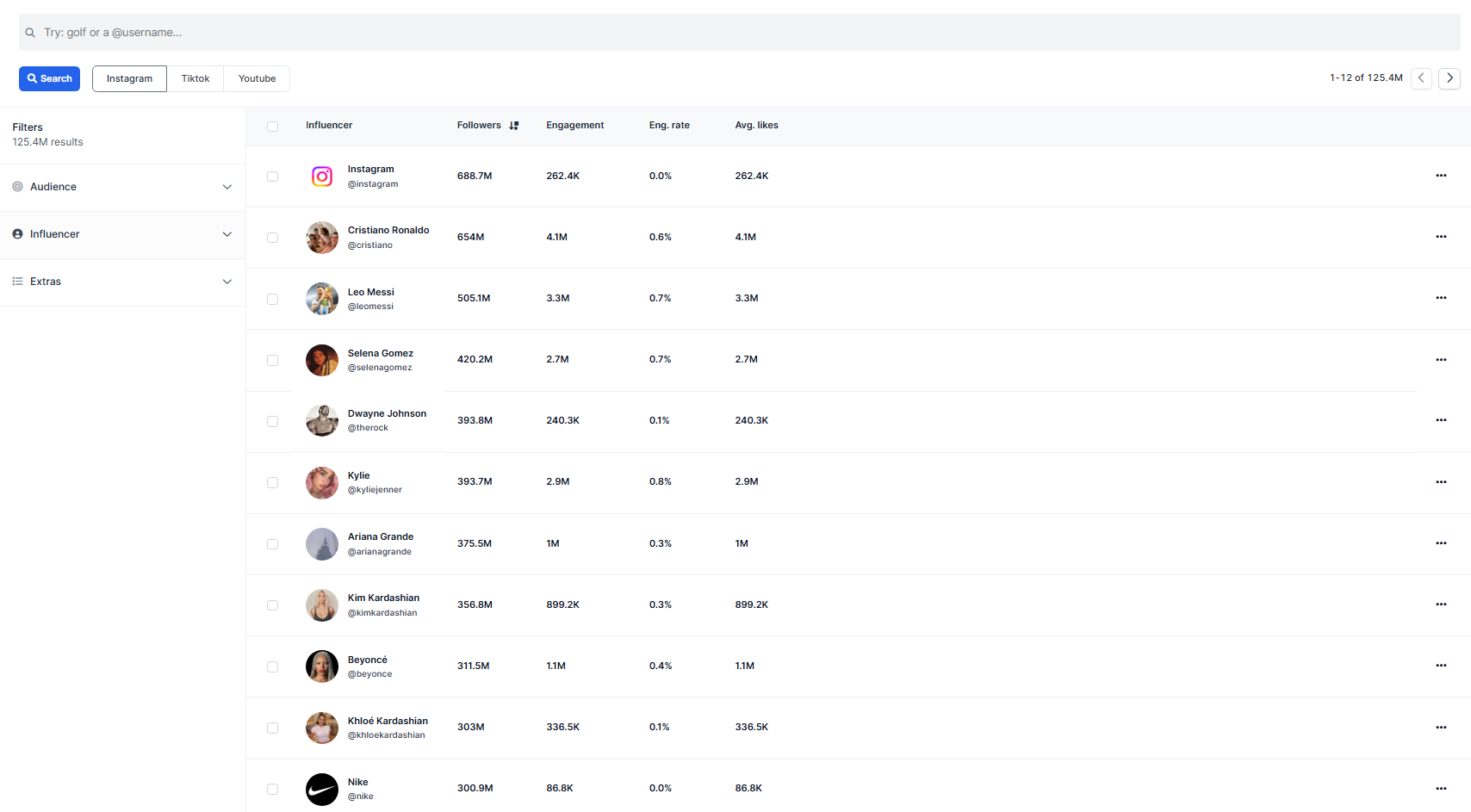Select the Kim Kardashian row checkbox
1471x812 pixels.
272,605
